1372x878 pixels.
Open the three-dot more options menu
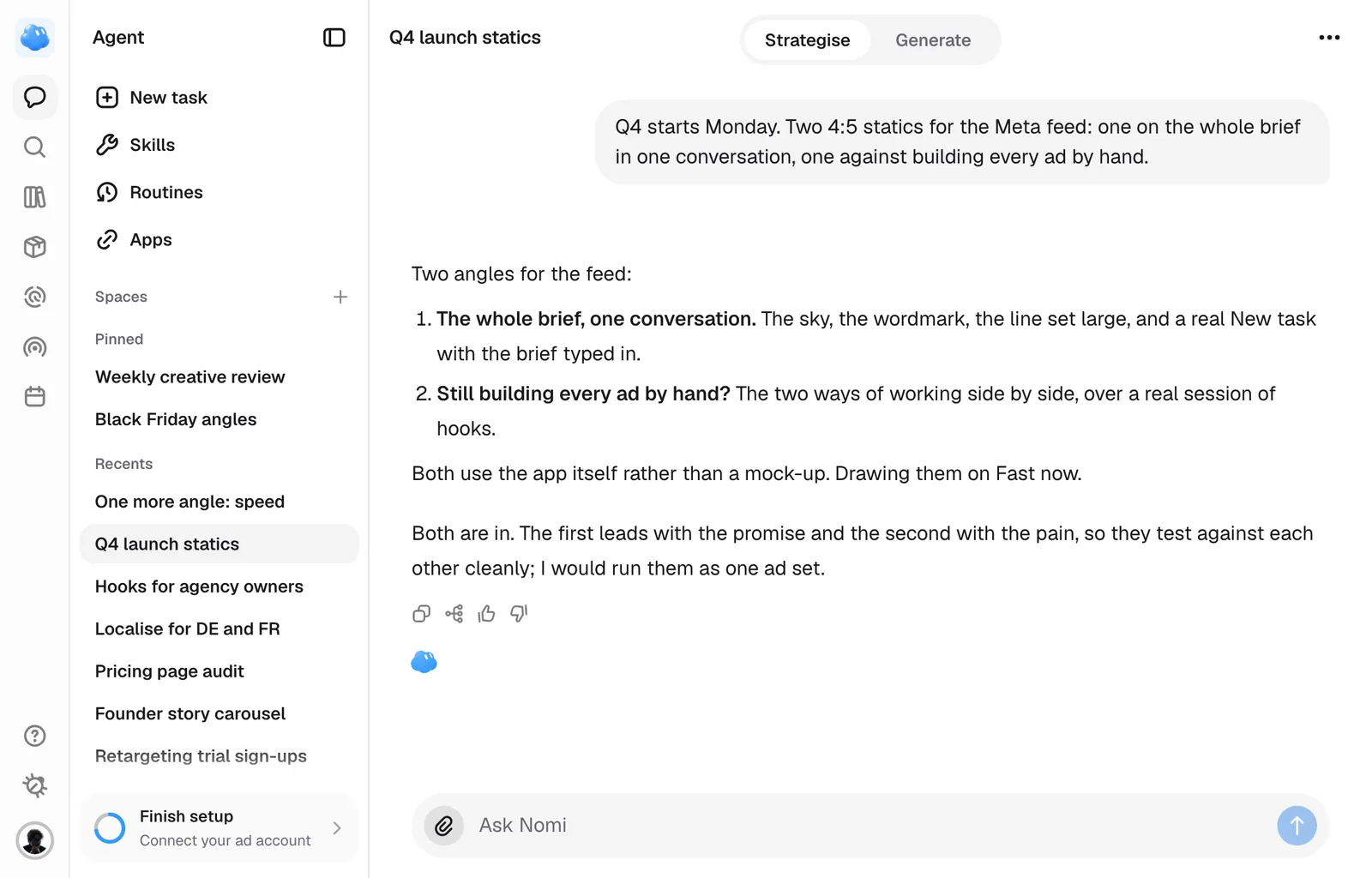tap(1329, 38)
